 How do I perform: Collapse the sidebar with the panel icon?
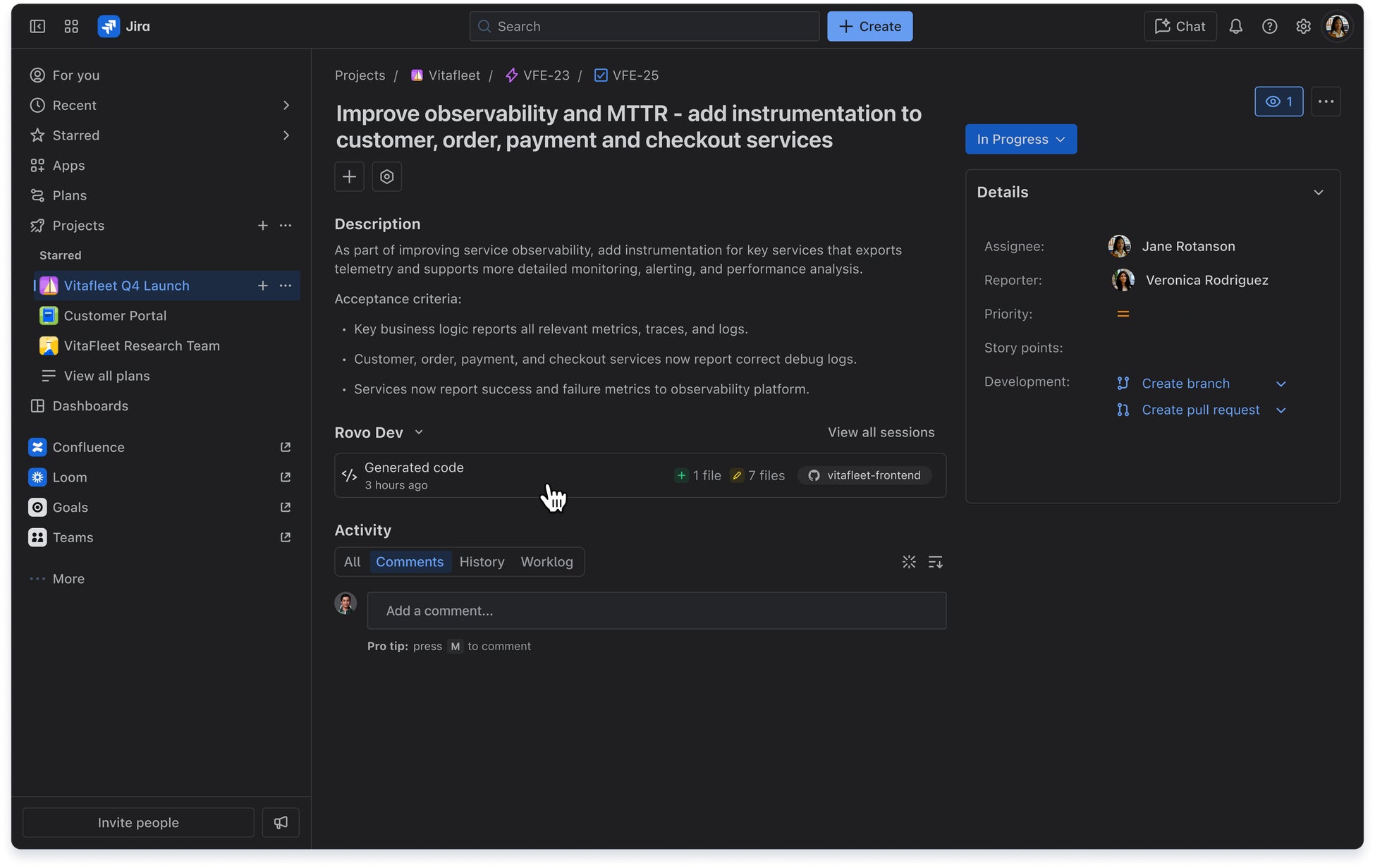(37, 26)
